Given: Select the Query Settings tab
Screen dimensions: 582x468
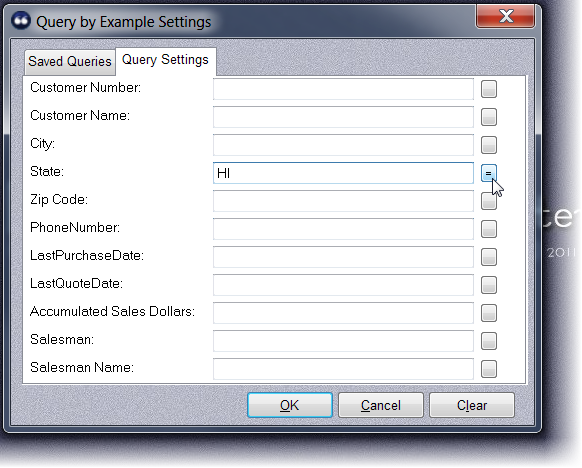Looking at the screenshot, I should coord(166,60).
